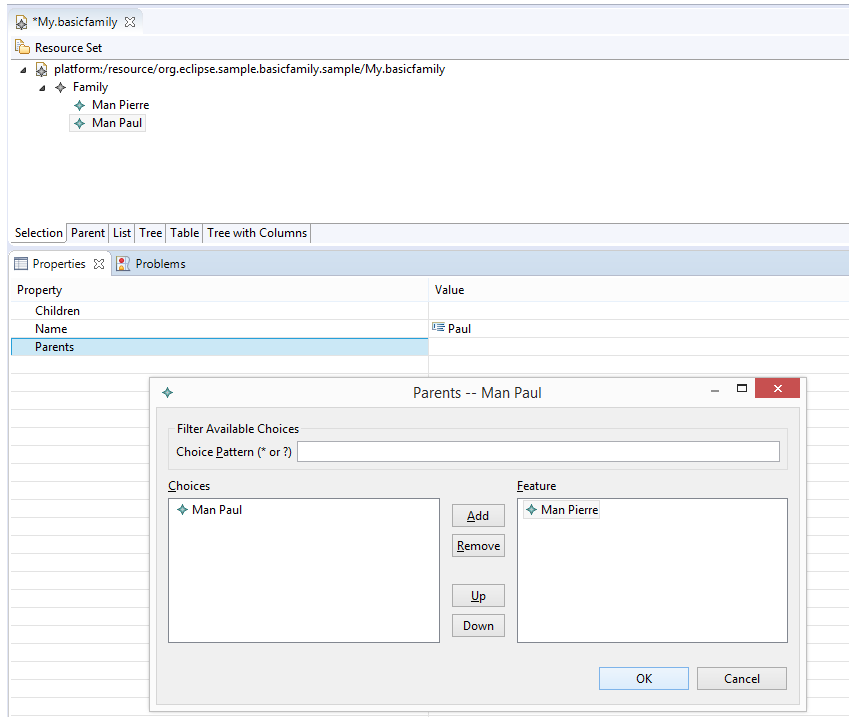Click the Resource Set folder icon
849x717 pixels.
tap(22, 48)
